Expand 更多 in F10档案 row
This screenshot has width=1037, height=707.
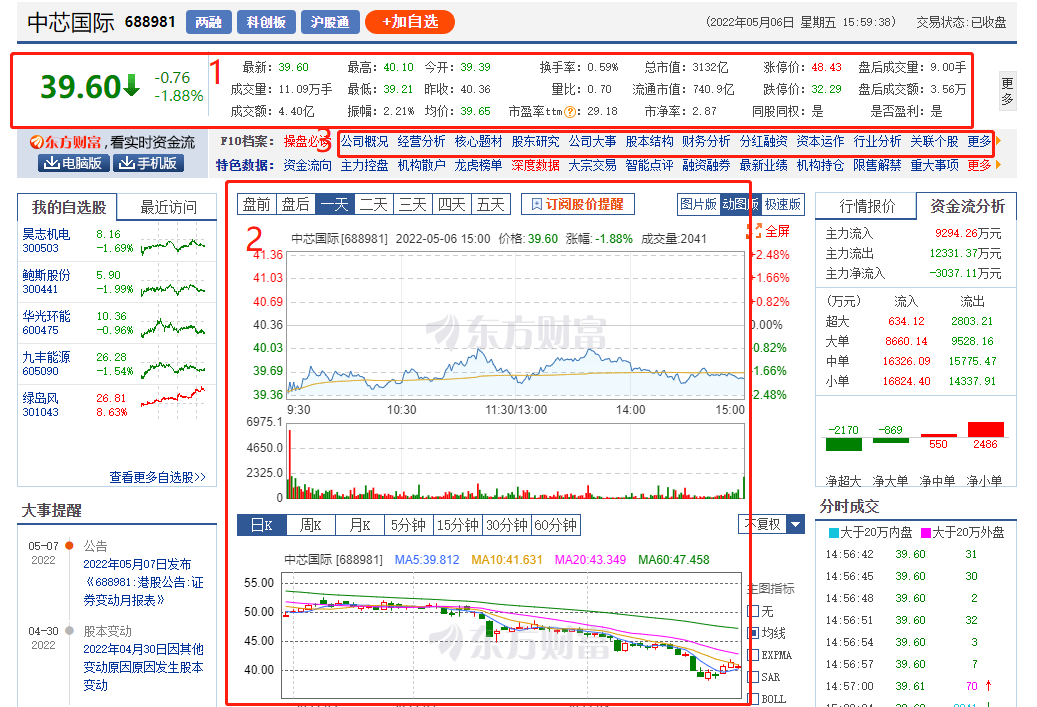(x=979, y=141)
